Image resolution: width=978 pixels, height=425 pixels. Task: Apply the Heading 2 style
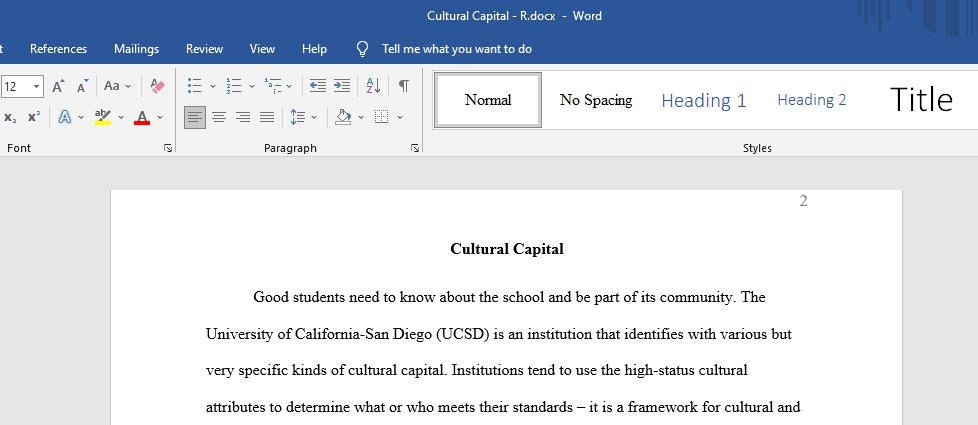(811, 100)
